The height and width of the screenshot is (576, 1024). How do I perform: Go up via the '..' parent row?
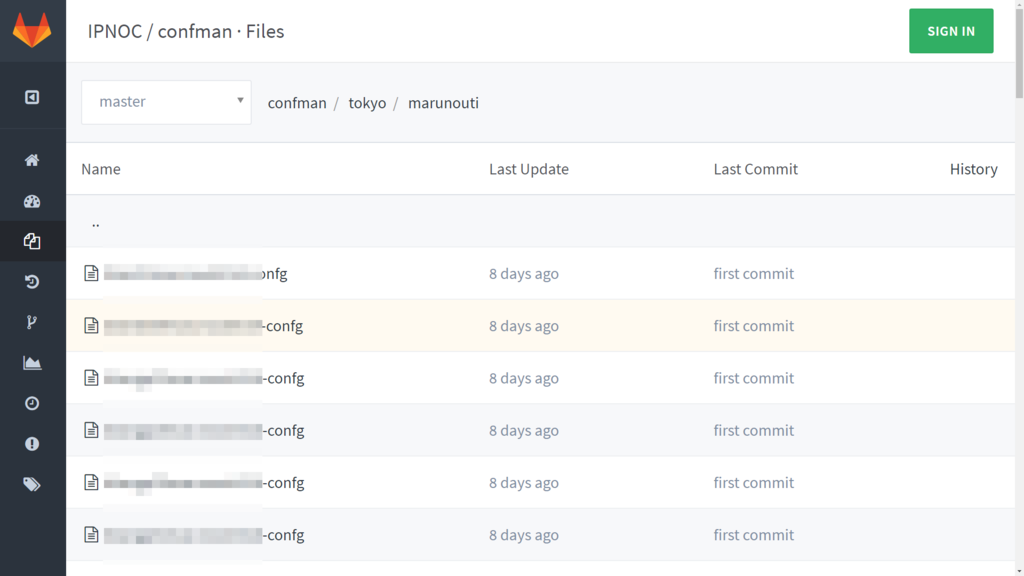[x=95, y=223]
